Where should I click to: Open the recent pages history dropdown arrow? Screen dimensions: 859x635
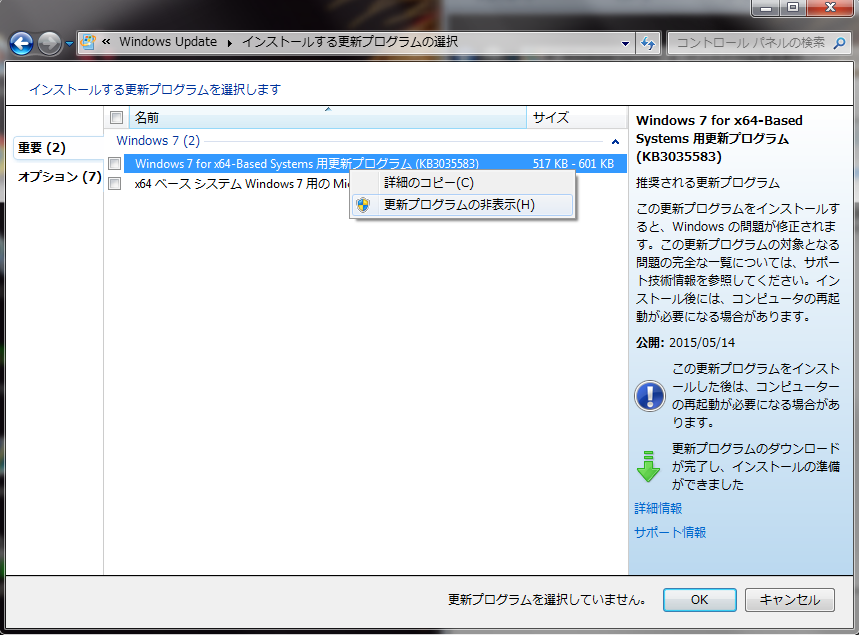click(x=70, y=43)
